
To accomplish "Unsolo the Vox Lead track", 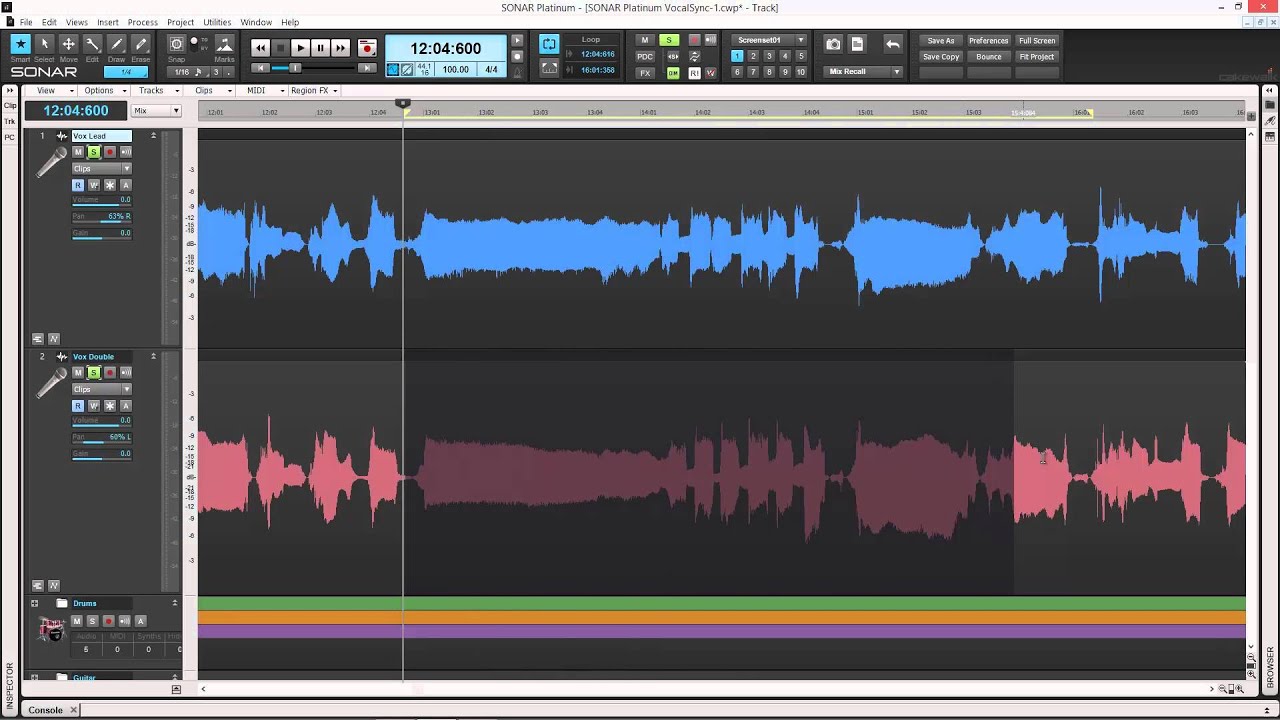I will 94,152.
